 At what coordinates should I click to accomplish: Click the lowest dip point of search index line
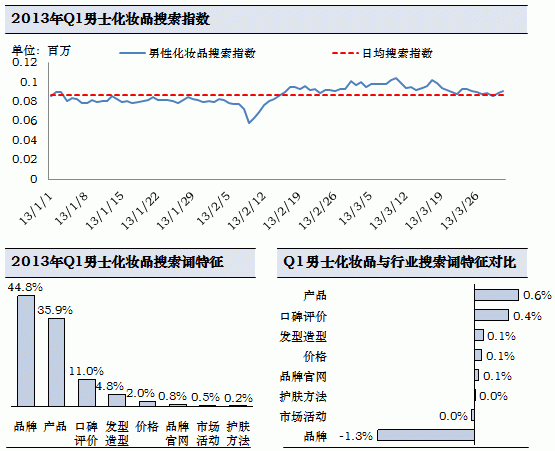249,123
